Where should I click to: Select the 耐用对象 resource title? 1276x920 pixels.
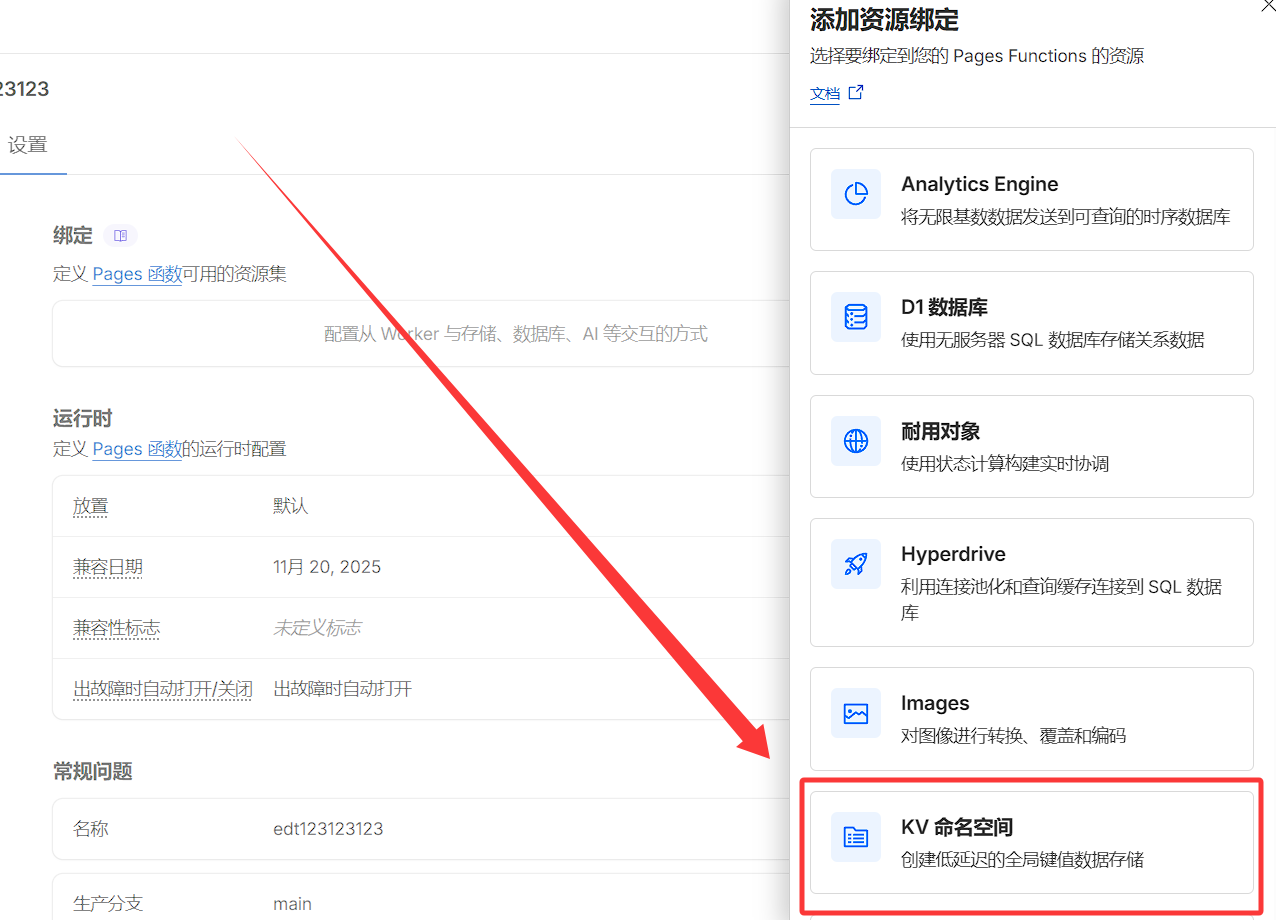[x=940, y=431]
